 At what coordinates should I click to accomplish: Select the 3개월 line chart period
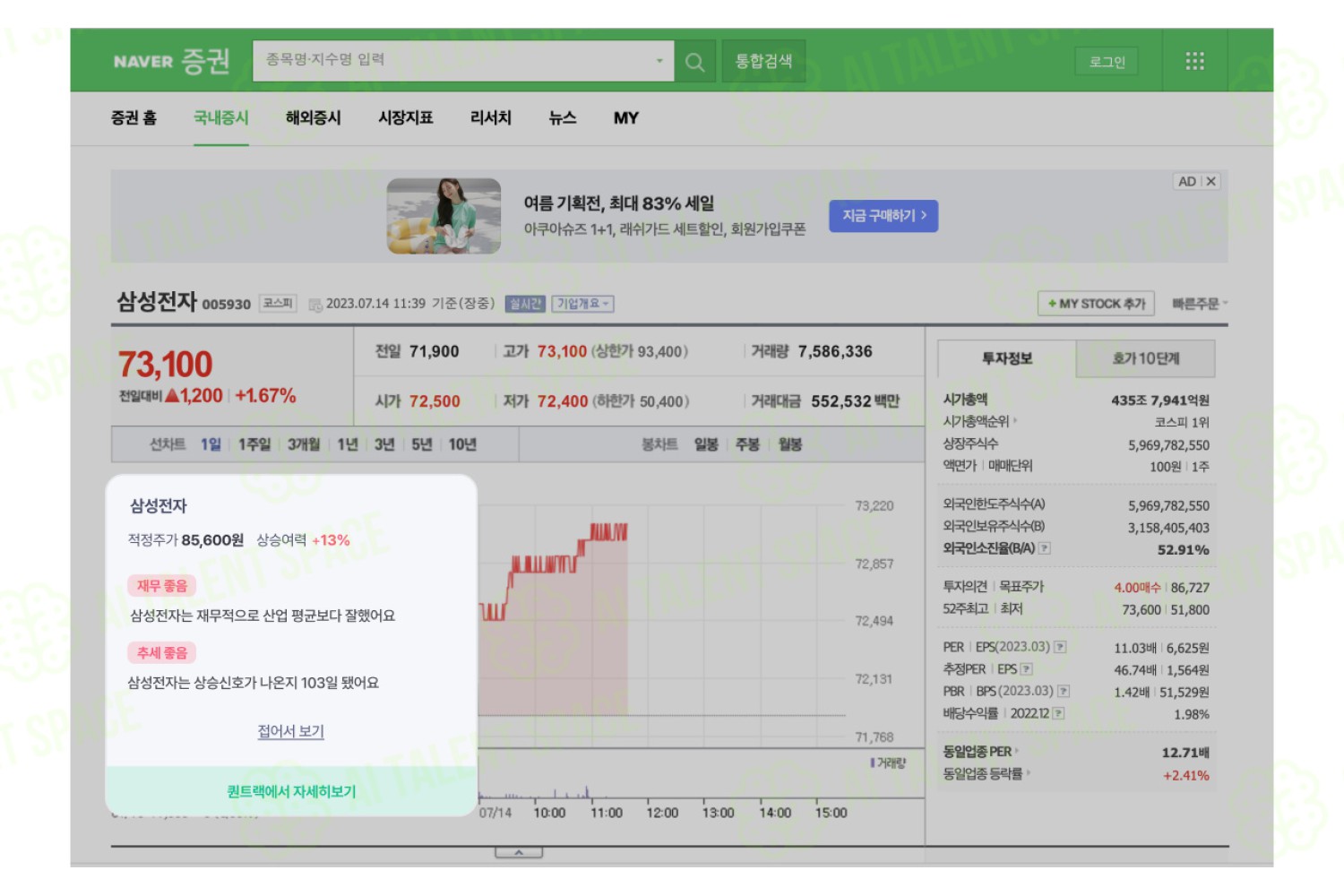304,444
